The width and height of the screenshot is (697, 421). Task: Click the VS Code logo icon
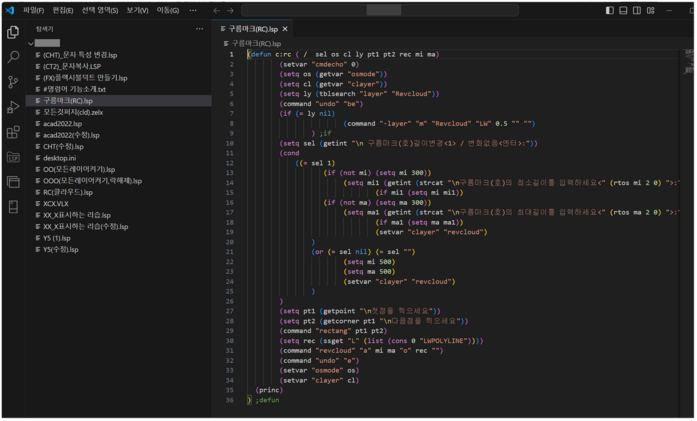click(x=10, y=10)
